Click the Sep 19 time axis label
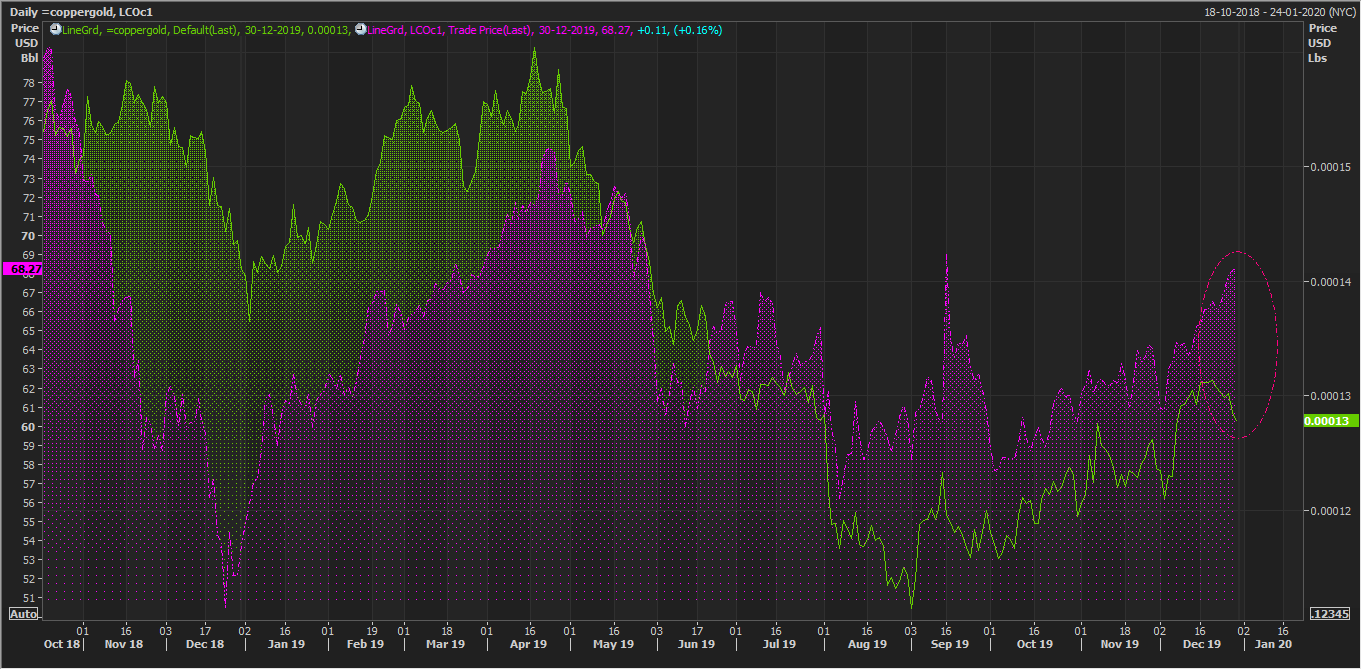1362x670 pixels. 949,644
